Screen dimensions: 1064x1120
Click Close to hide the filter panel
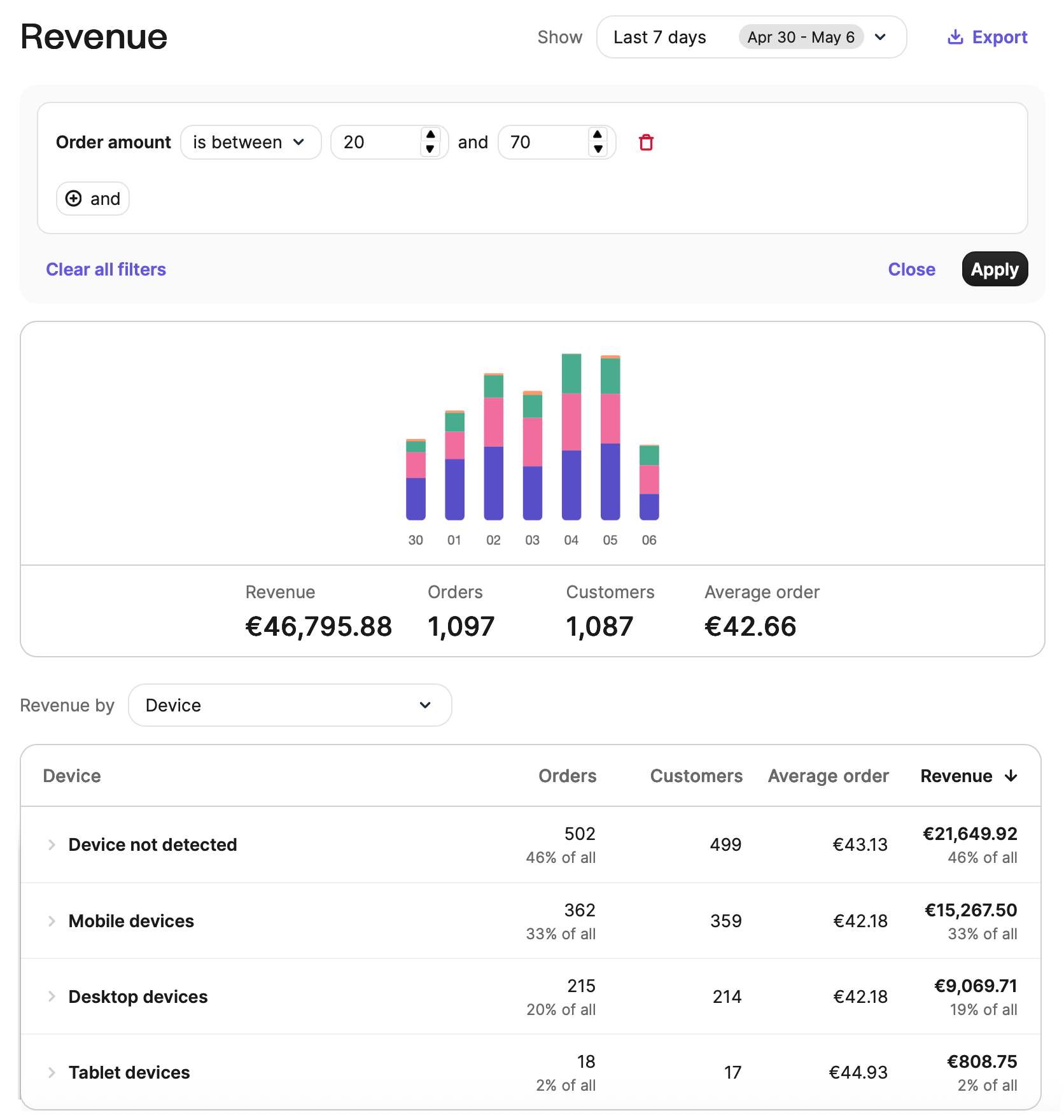pyautogui.click(x=911, y=269)
